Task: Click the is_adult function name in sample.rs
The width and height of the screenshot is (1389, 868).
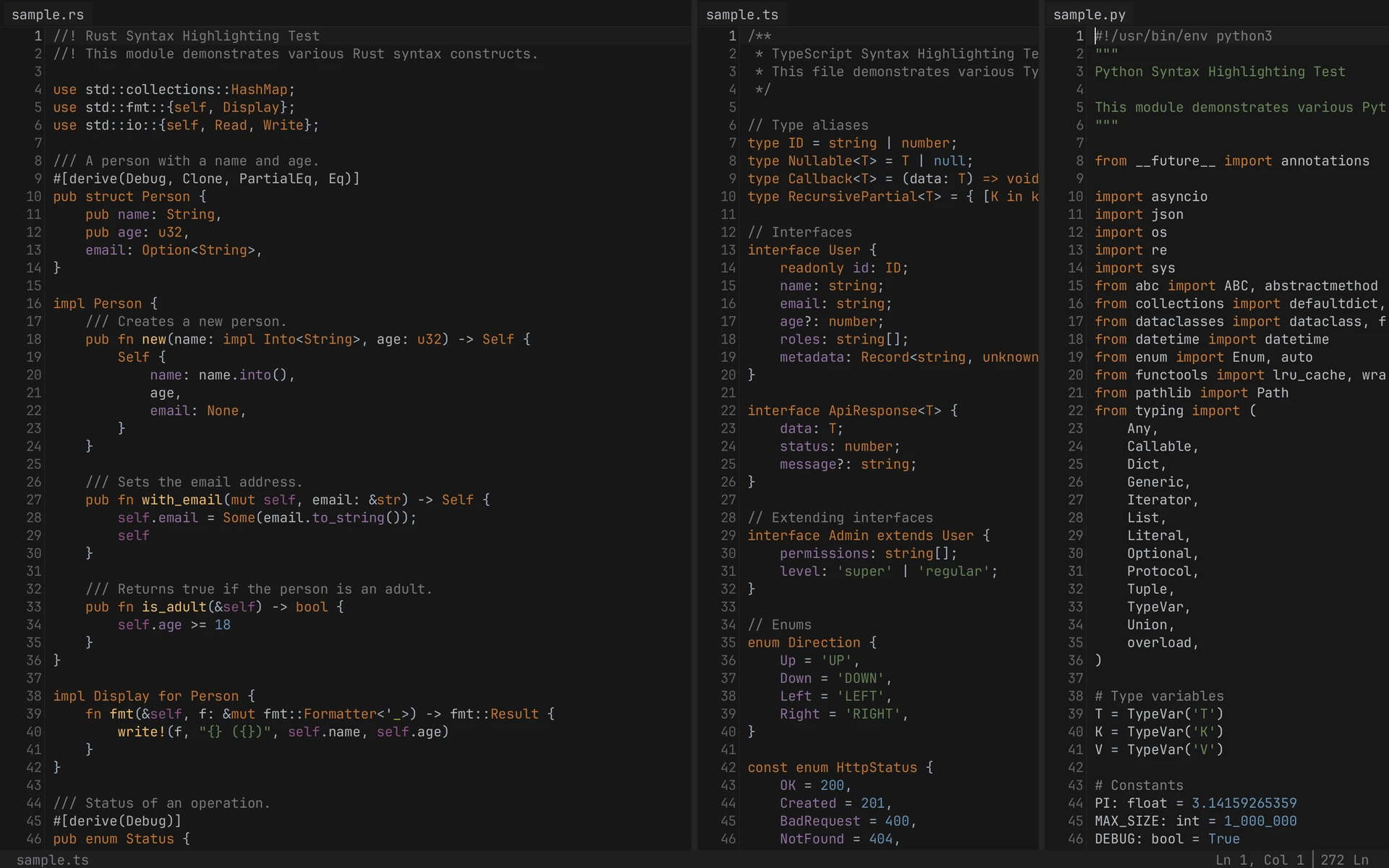Action: tap(175, 607)
